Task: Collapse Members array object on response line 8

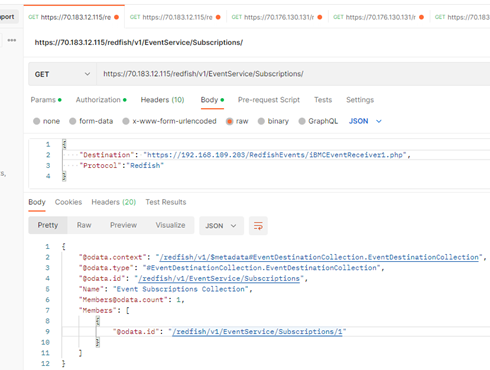Action: (98, 321)
